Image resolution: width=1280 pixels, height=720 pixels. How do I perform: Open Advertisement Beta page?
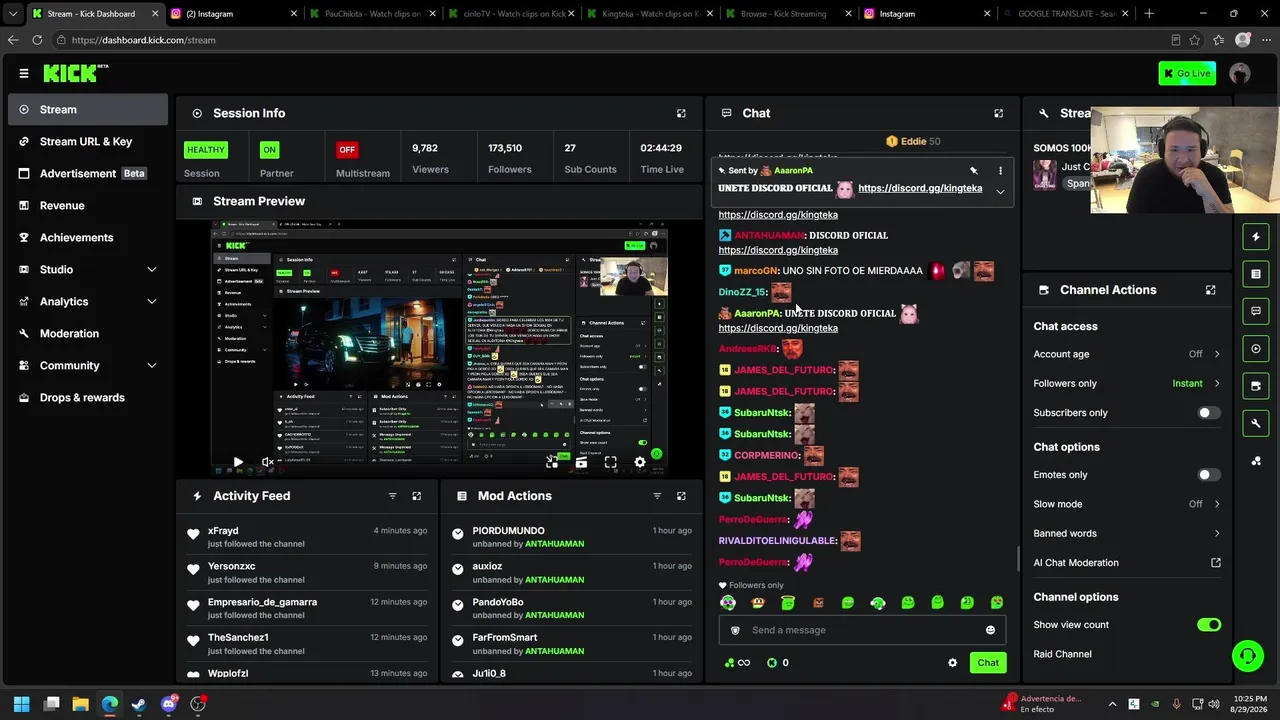pos(88,174)
